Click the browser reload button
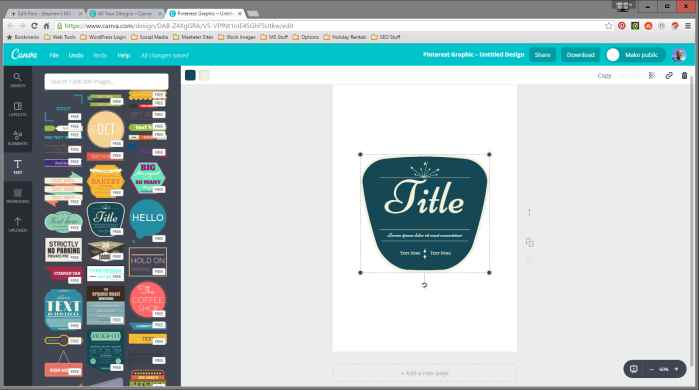Screen dimensions: 699x390 coord(34,26)
